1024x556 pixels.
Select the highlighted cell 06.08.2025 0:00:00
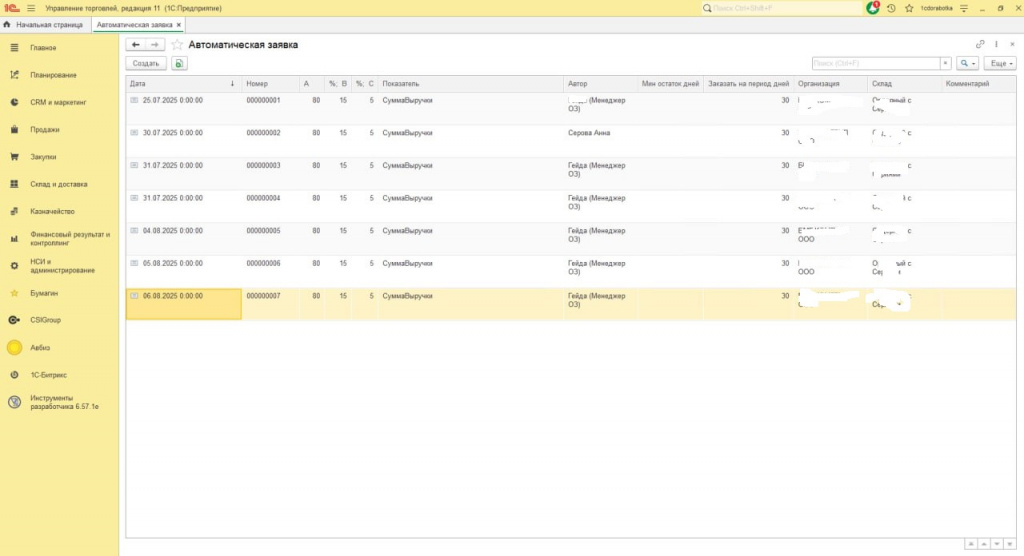(184, 304)
